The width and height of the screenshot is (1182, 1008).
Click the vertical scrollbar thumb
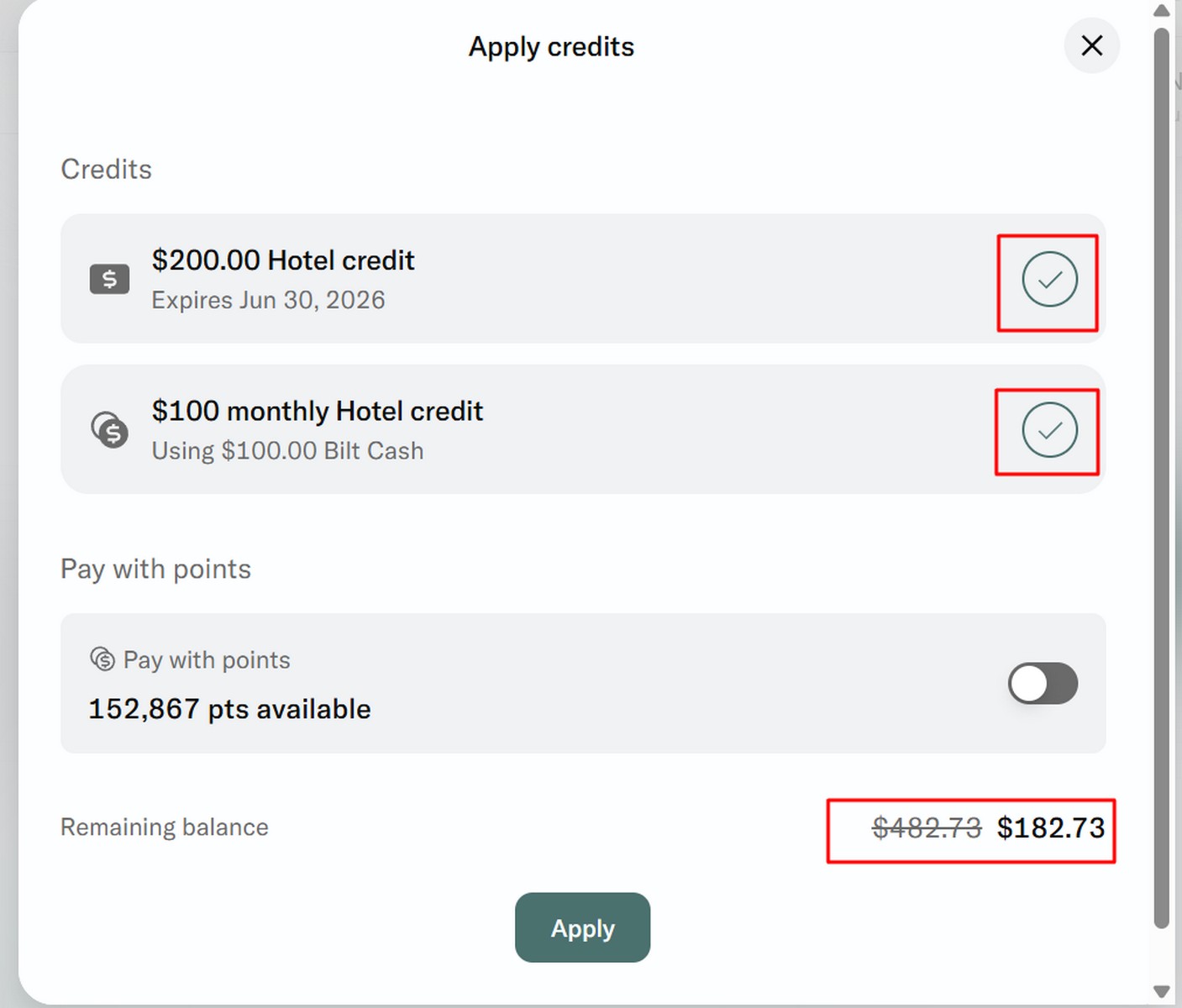[1162, 479]
